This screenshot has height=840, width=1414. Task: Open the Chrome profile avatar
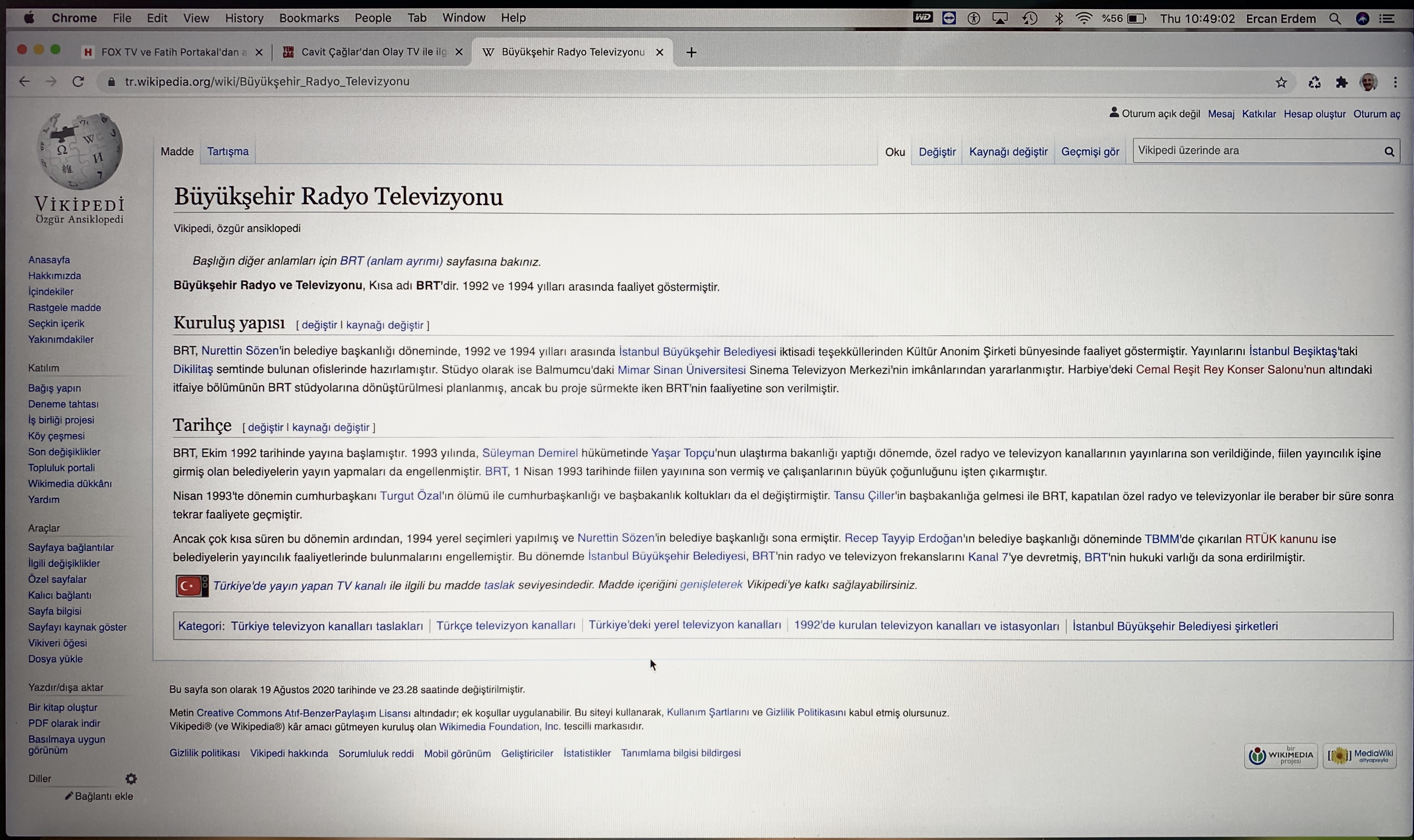pyautogui.click(x=1369, y=83)
